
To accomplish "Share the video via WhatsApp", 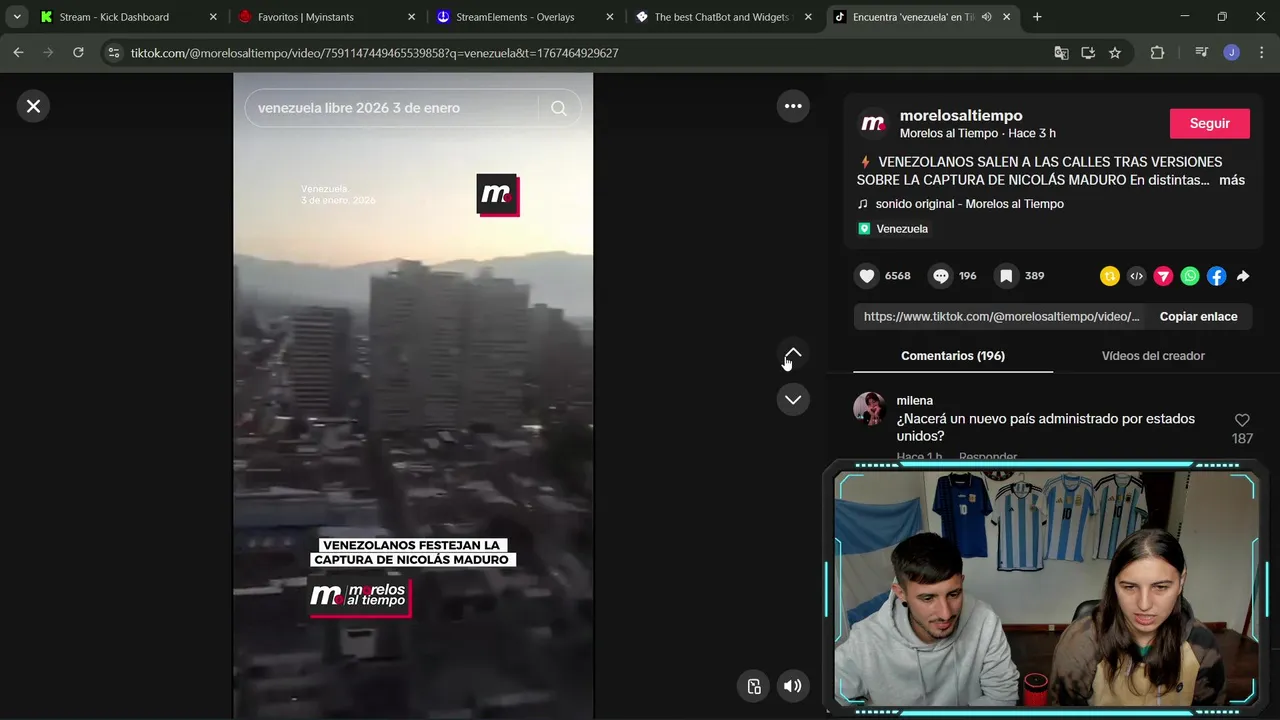I will [x=1190, y=277].
